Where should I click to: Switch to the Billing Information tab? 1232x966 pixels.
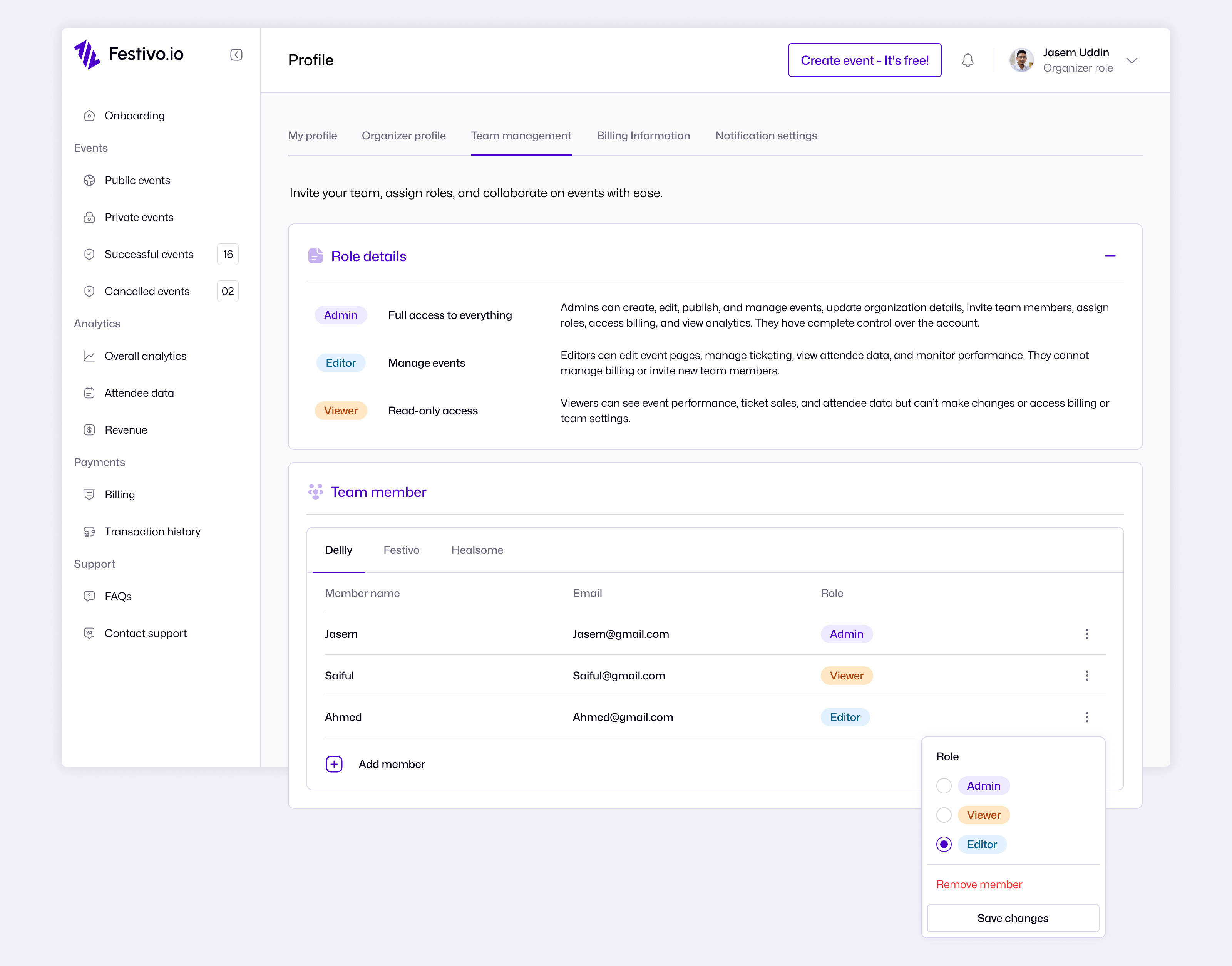643,136
